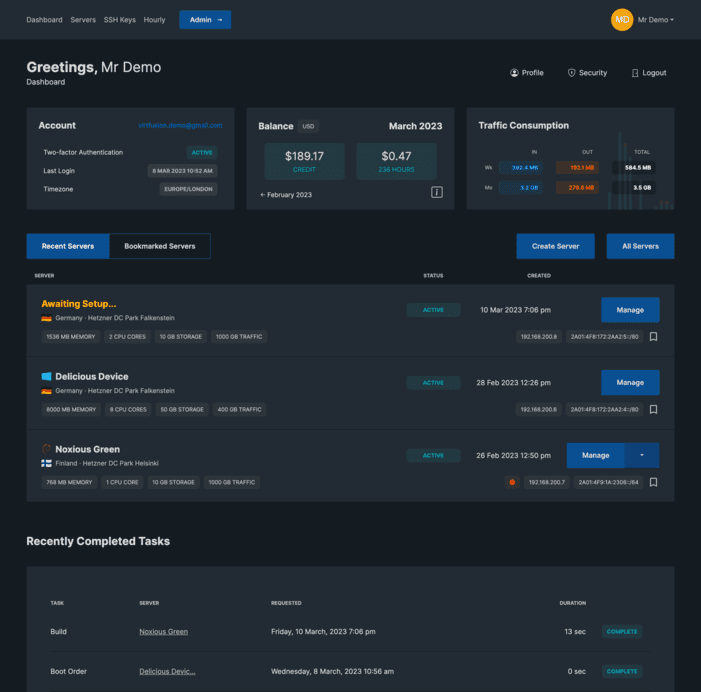Click the COMPLETE badge on Build task
The height and width of the screenshot is (692, 701).
(x=622, y=632)
